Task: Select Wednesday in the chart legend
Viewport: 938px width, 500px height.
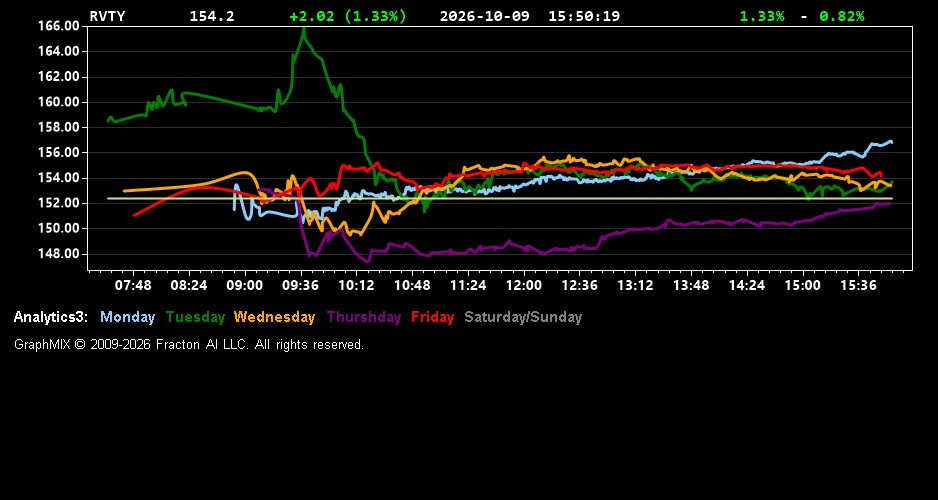Action: (x=275, y=318)
